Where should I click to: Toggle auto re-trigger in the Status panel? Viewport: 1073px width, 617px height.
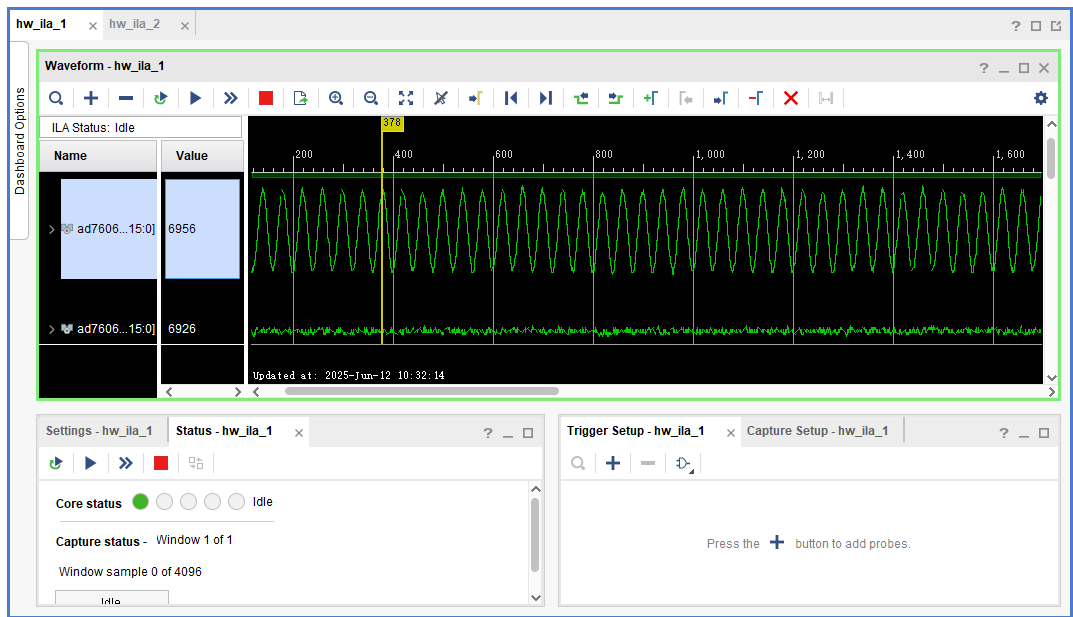coord(56,463)
